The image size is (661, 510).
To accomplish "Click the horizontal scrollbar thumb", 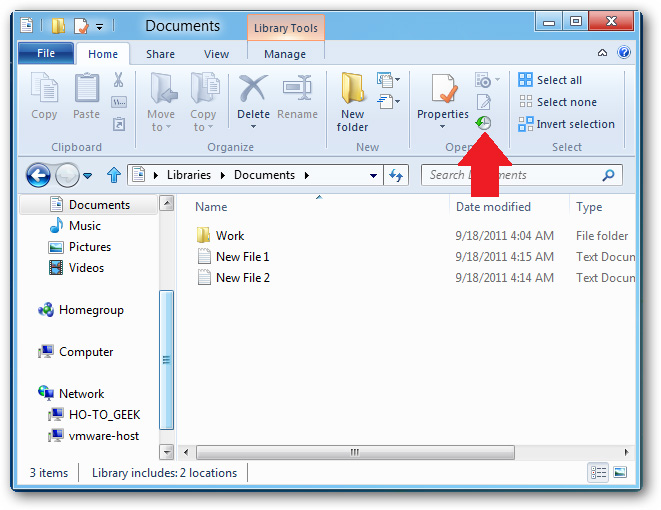I will click(355, 452).
